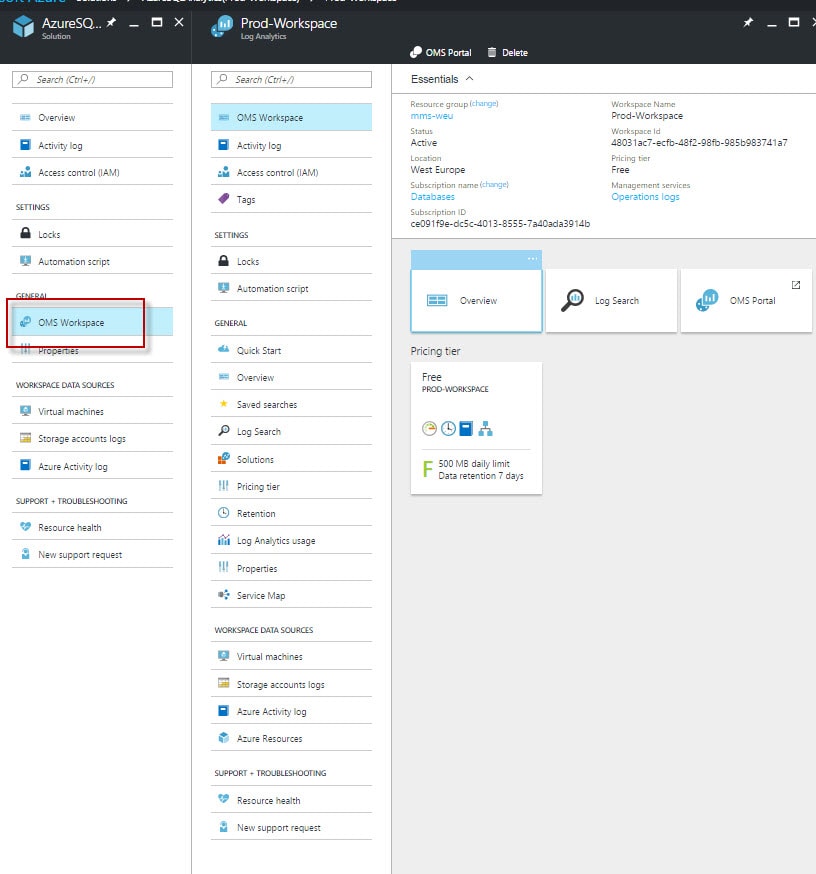
Task: Open the ellipsis menu on the Overview tile
Action: coord(532,259)
